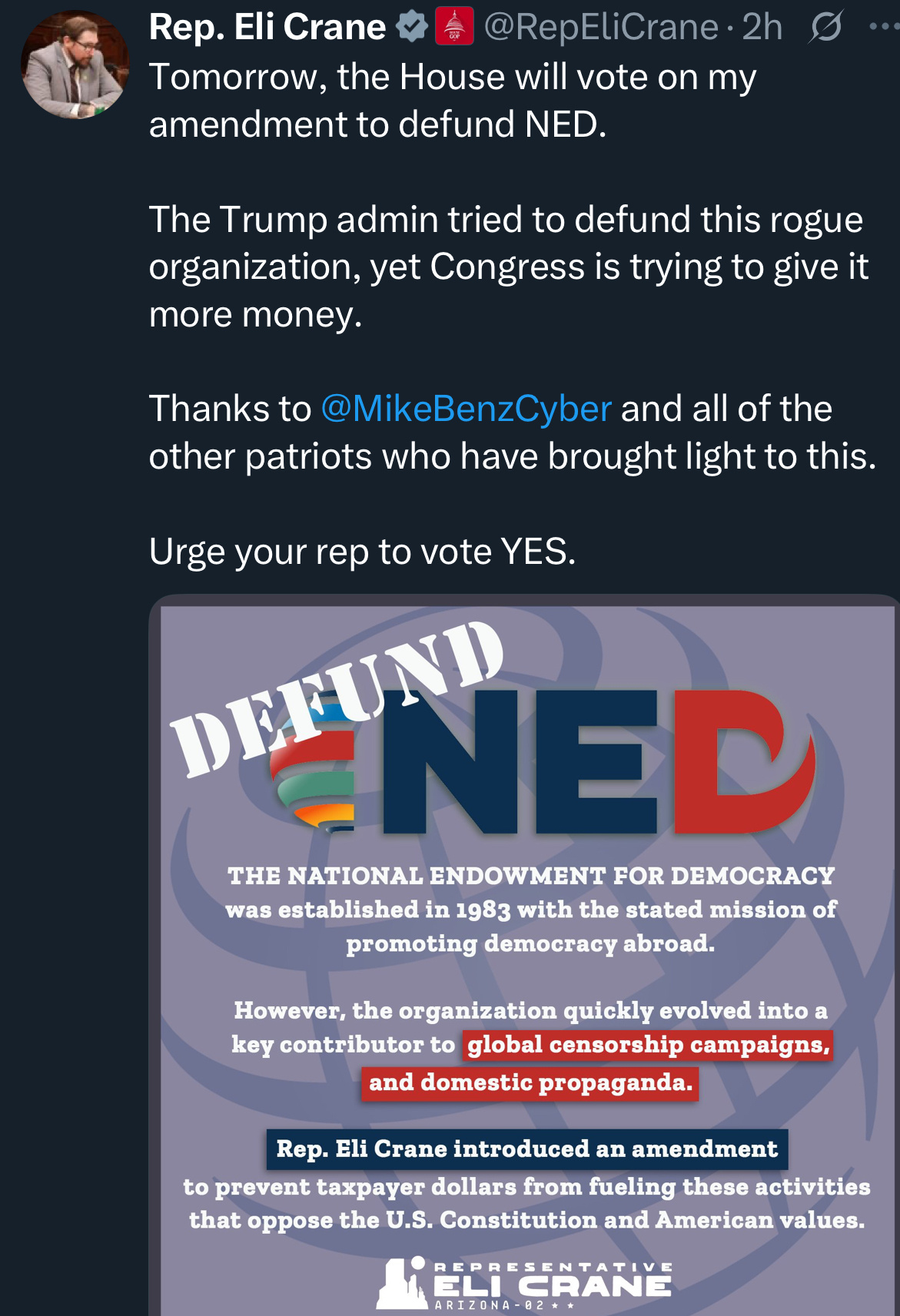Click the red letter D of NED
This screenshot has width=900, height=1316.
[742, 762]
